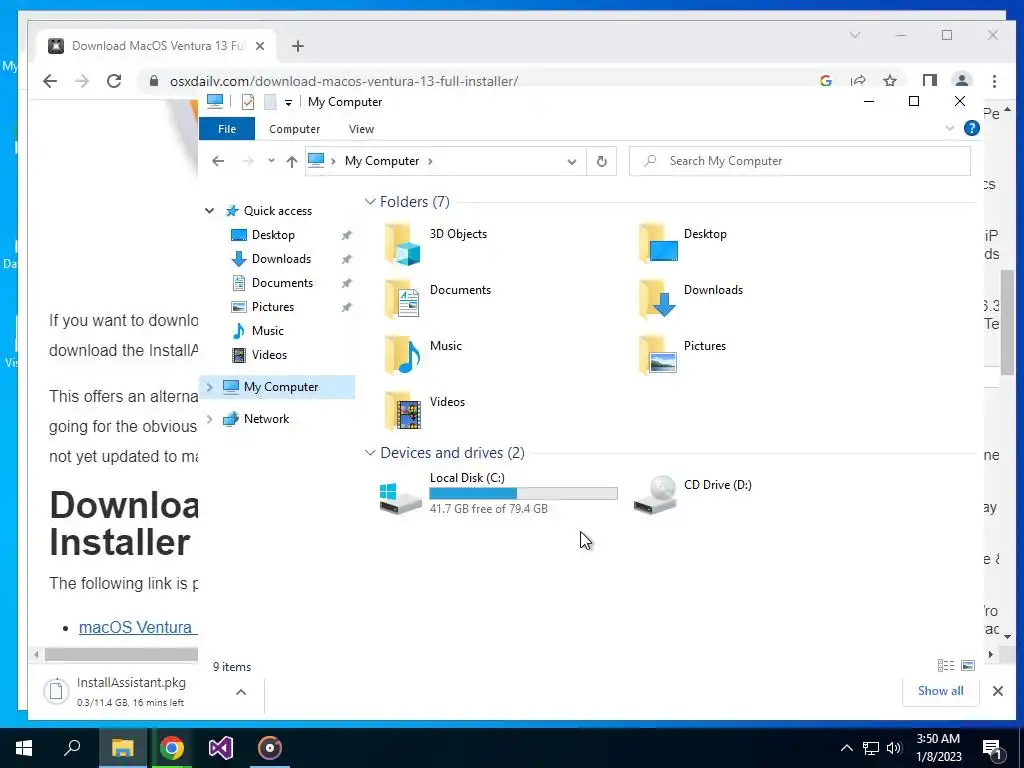Close the Chrome downloads bar
Image resolution: width=1024 pixels, height=768 pixels.
point(998,691)
